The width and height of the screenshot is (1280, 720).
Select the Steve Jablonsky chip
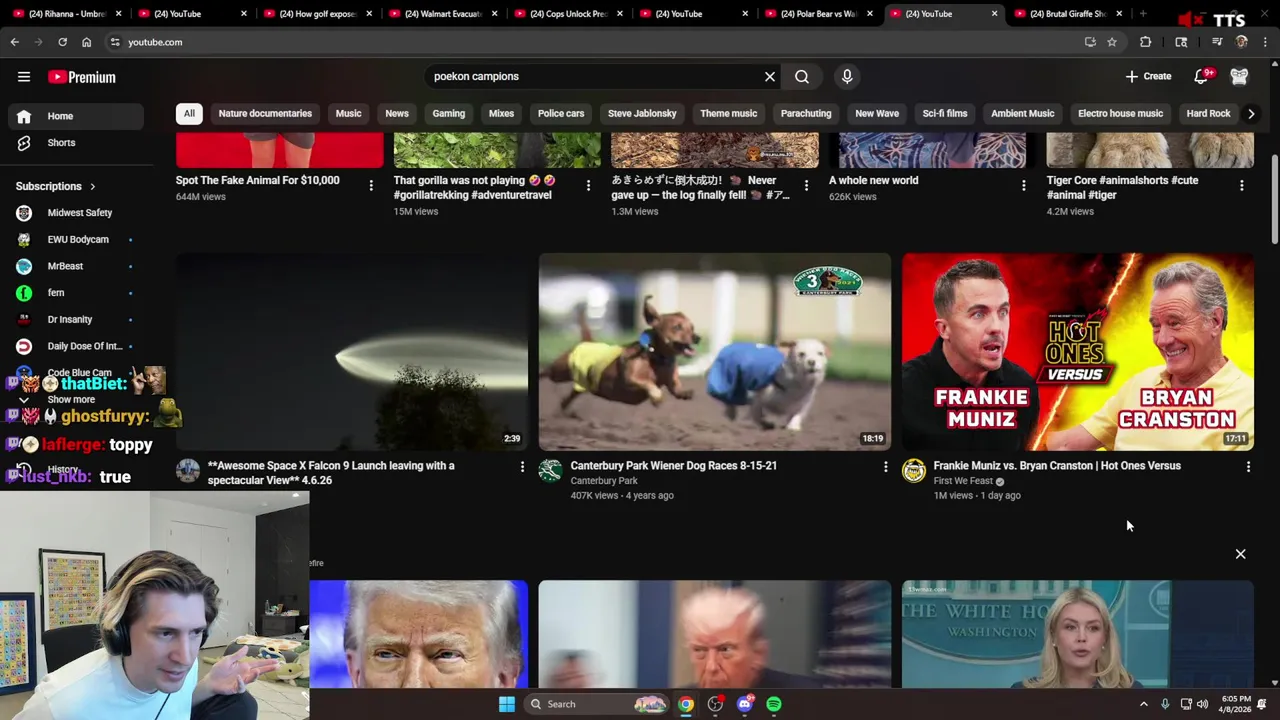[642, 113]
